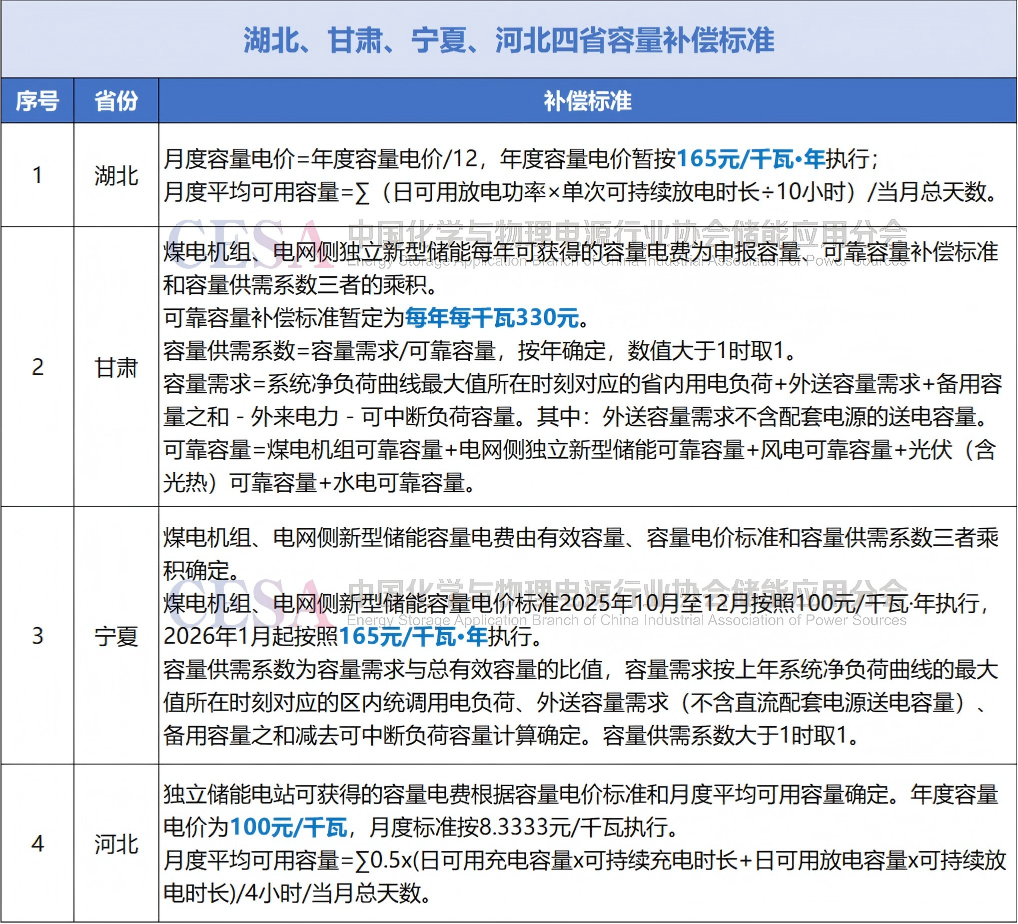The image size is (1018, 924).
Task: Click the blue 每年每千瓦330元 text
Action: pyautogui.click(x=491, y=319)
